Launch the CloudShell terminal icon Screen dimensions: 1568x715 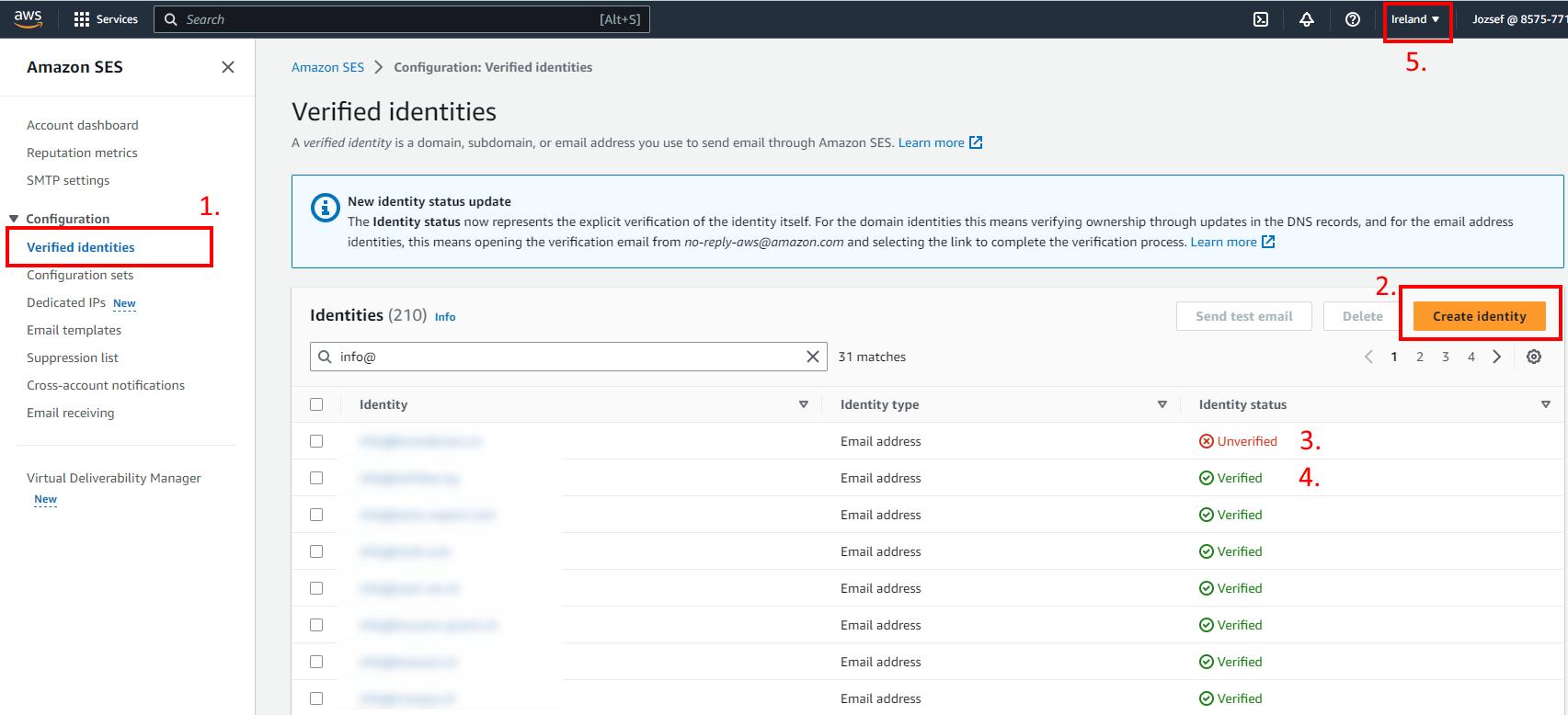click(1261, 19)
